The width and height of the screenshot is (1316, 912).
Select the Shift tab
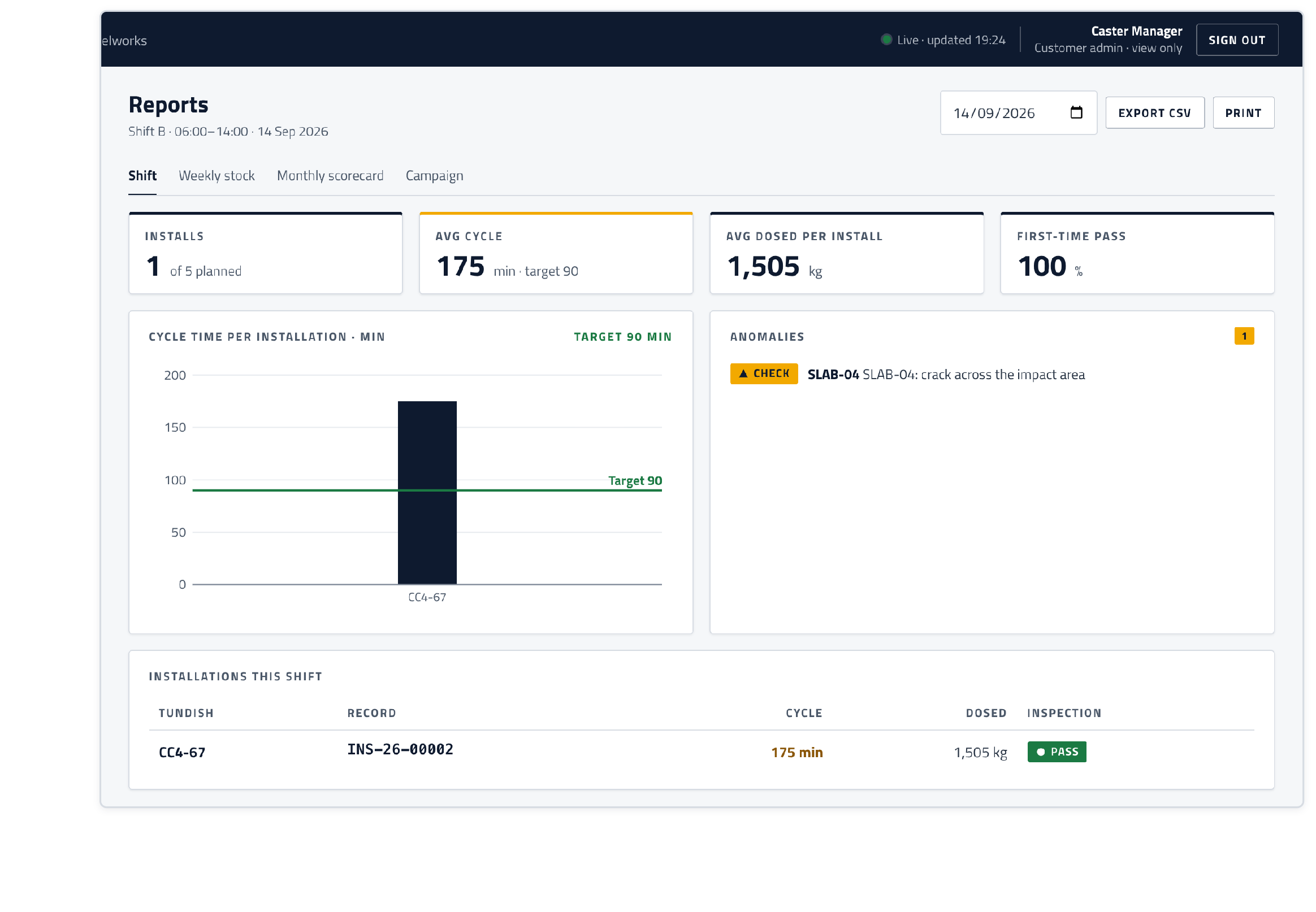142,175
